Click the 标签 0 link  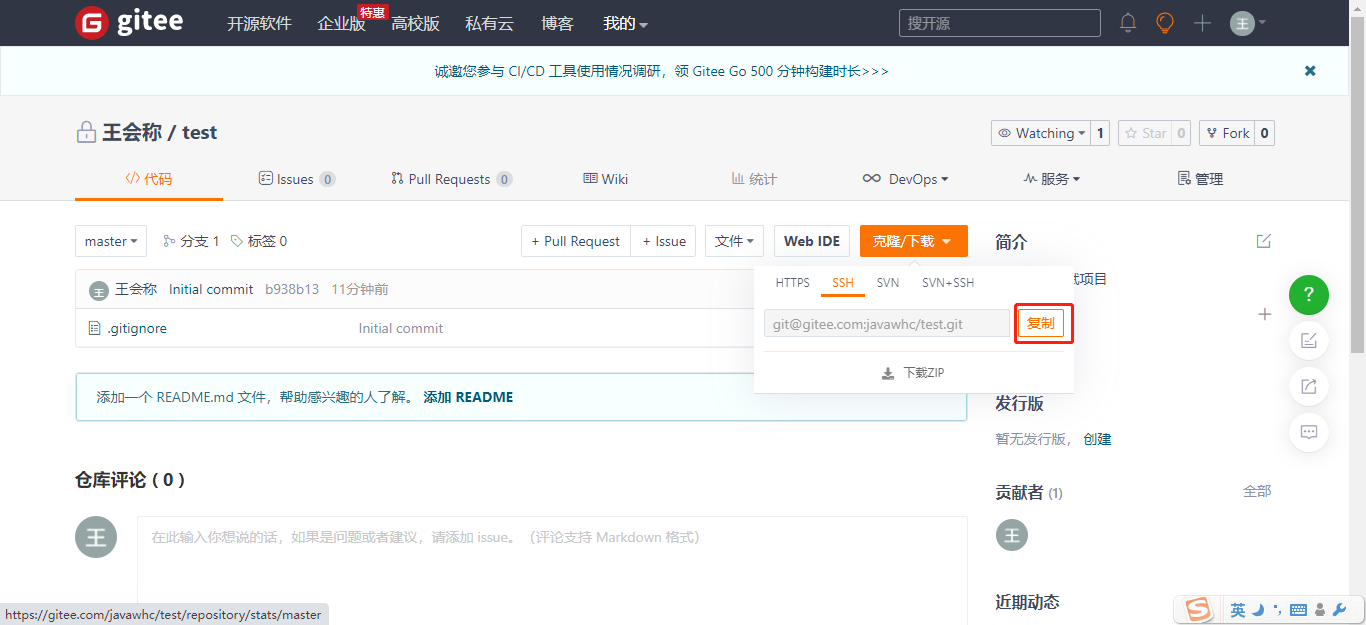tap(259, 241)
